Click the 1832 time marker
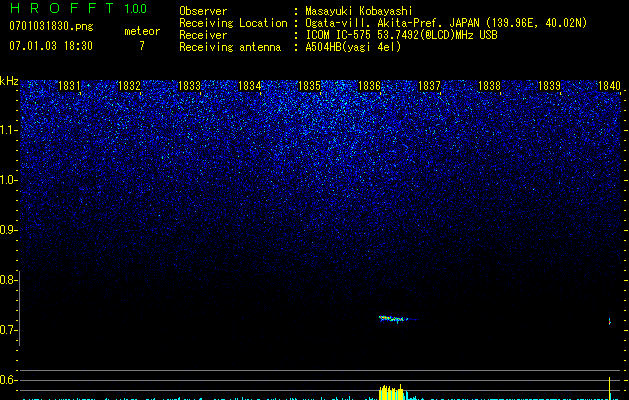This screenshot has height=400, width=629. point(130,86)
